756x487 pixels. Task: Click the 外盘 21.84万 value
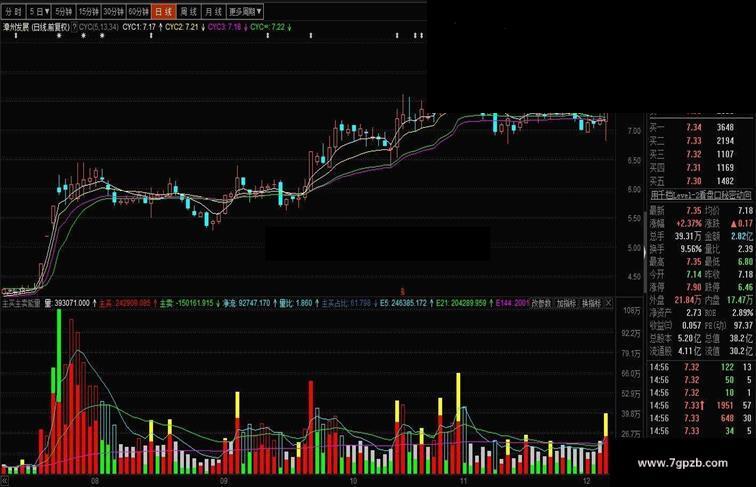coord(688,300)
